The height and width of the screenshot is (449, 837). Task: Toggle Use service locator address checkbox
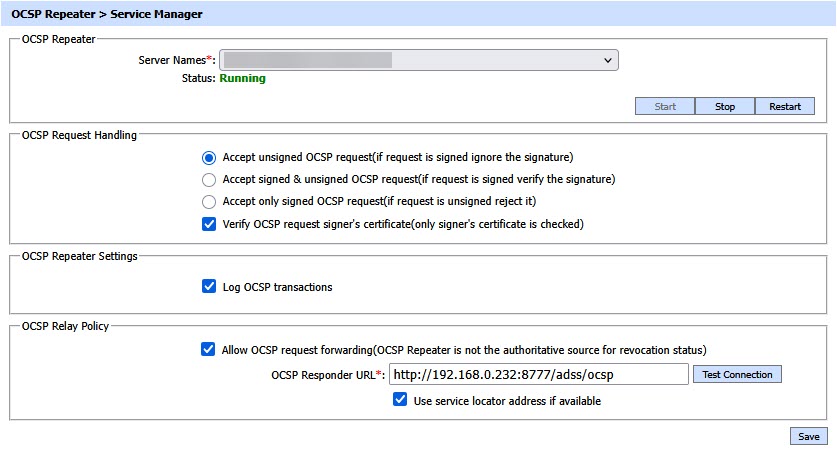point(400,401)
